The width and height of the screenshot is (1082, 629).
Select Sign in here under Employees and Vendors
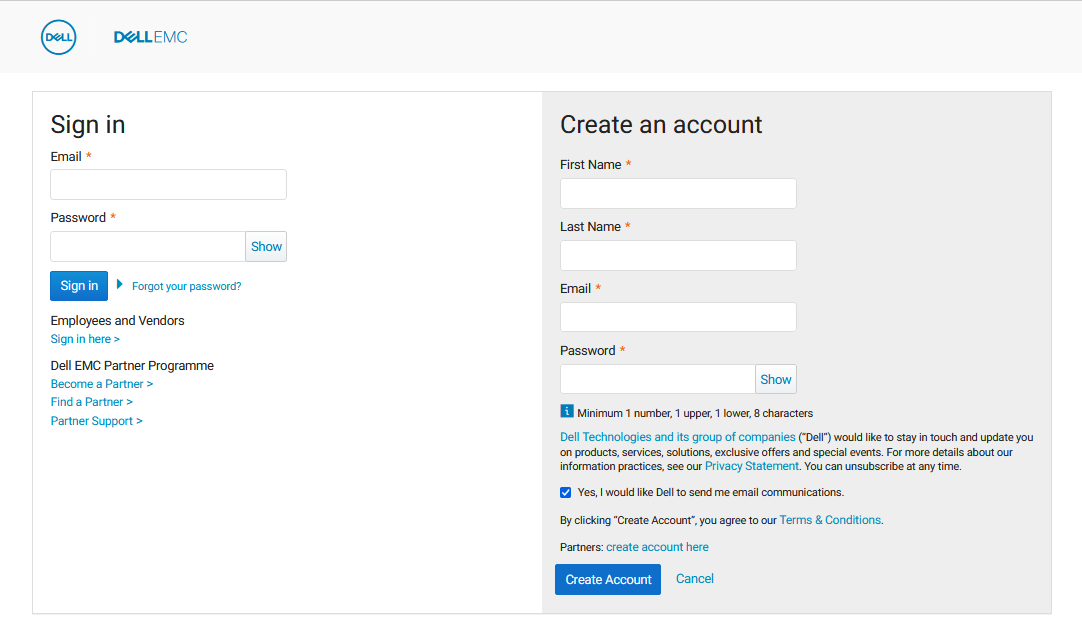tap(85, 338)
